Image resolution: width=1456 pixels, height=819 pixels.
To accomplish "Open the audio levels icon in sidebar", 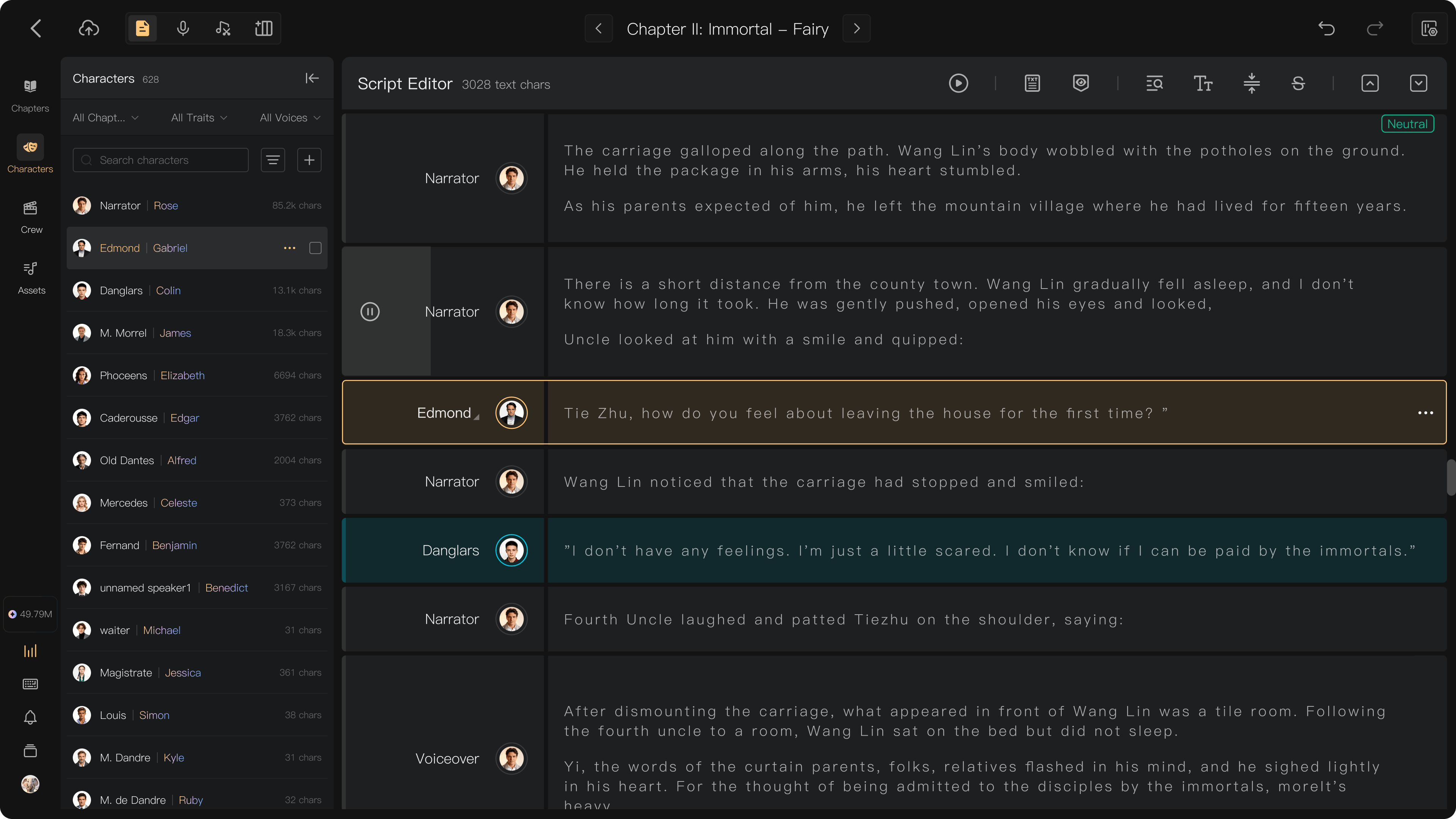I will pos(30,651).
